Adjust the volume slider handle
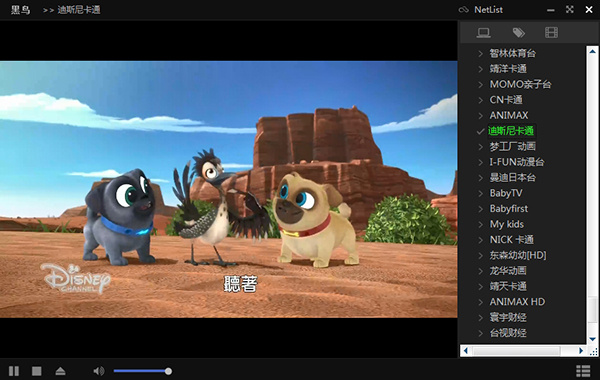600x380 pixels. point(168,371)
